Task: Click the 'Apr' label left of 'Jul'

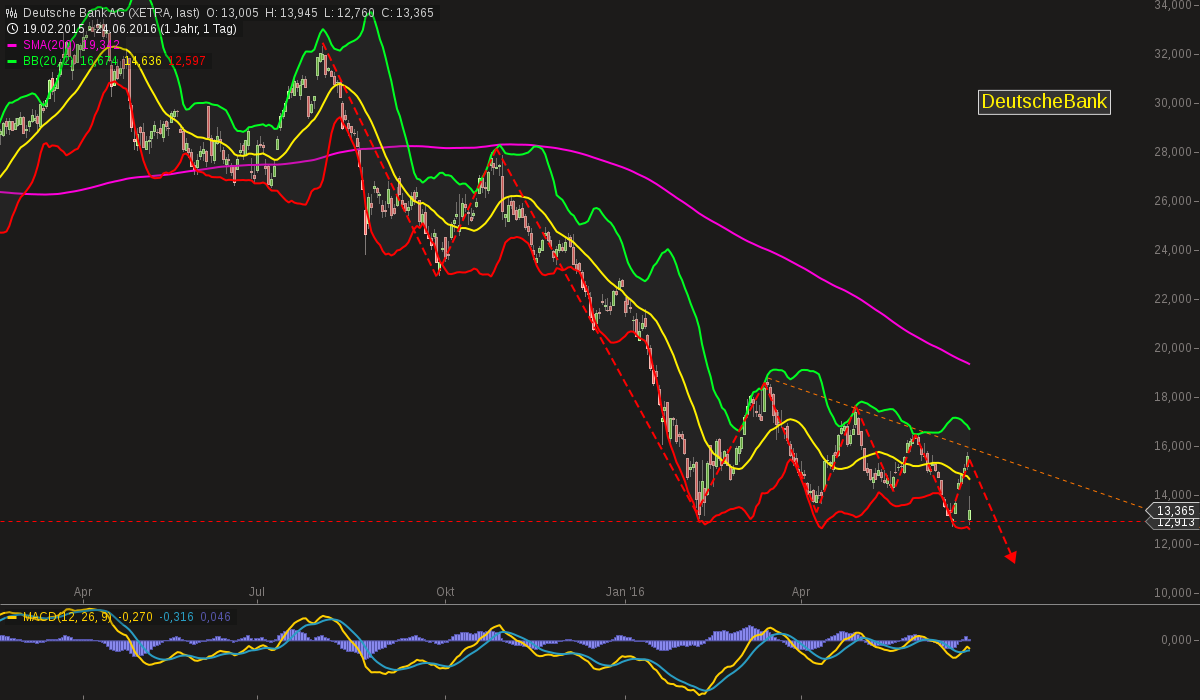Action: tap(83, 592)
